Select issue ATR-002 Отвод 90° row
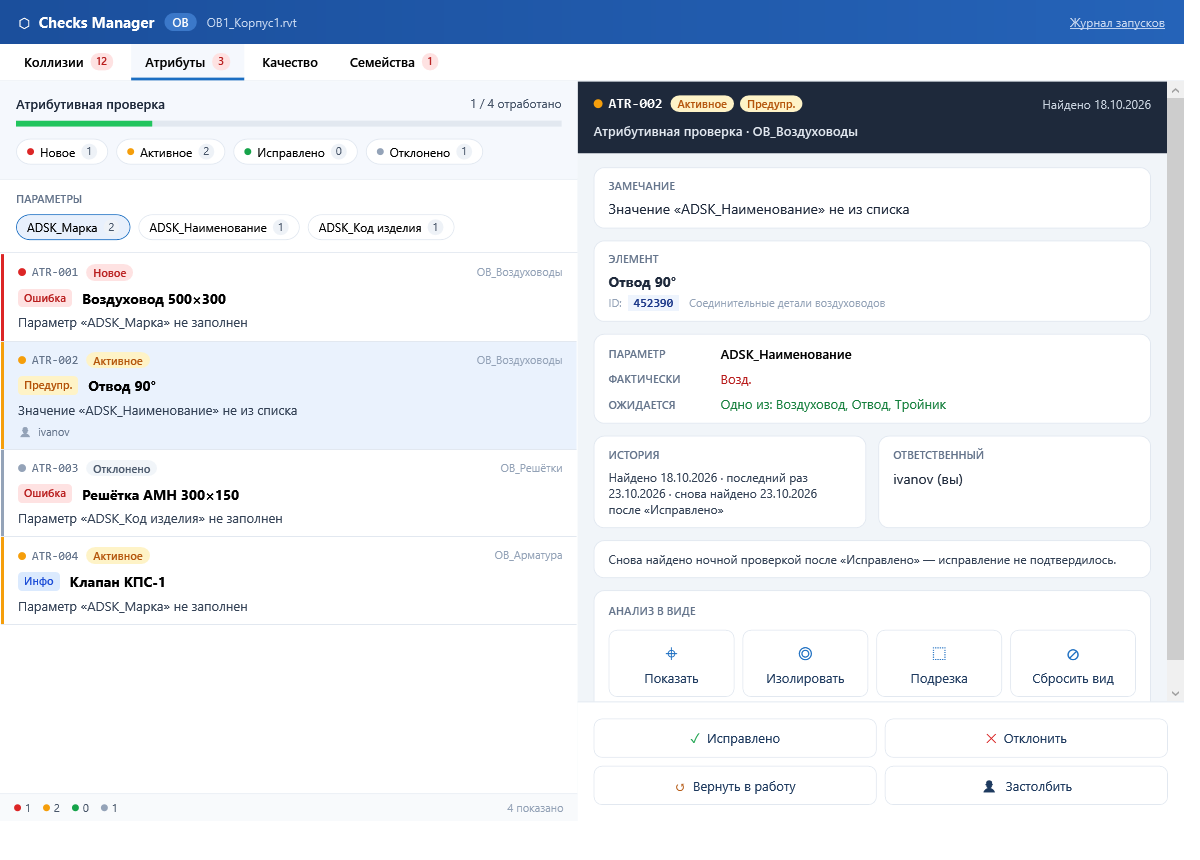Image resolution: width=1200 pixels, height=860 pixels. 289,396
